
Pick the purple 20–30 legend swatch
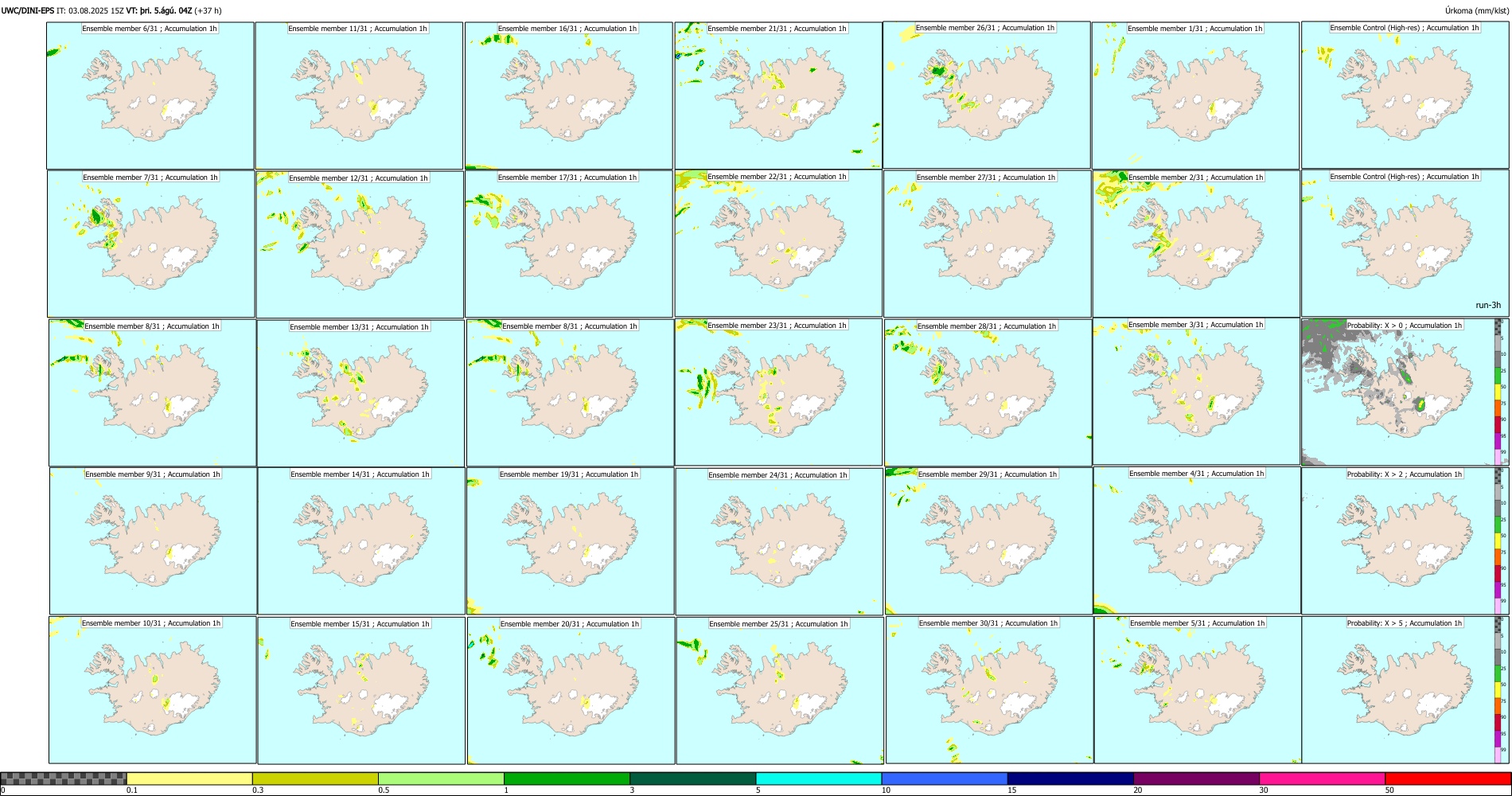(x=1197, y=778)
